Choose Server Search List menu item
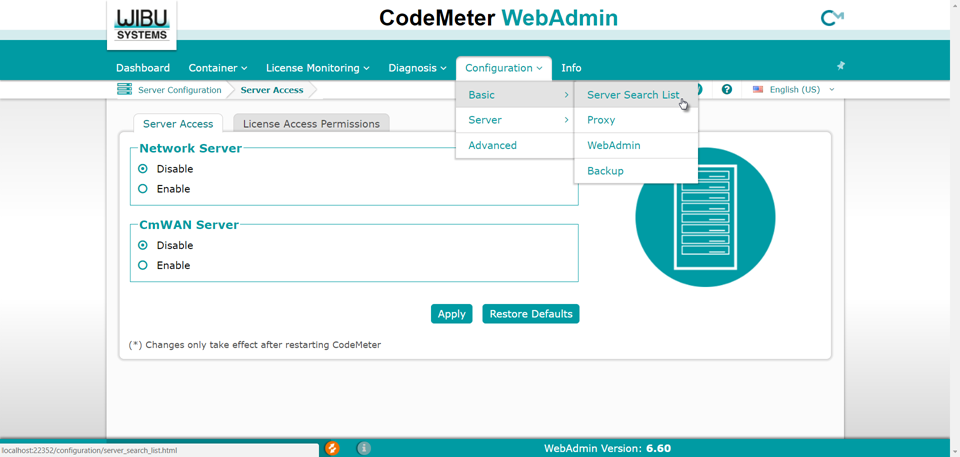Image resolution: width=960 pixels, height=457 pixels. tap(633, 95)
